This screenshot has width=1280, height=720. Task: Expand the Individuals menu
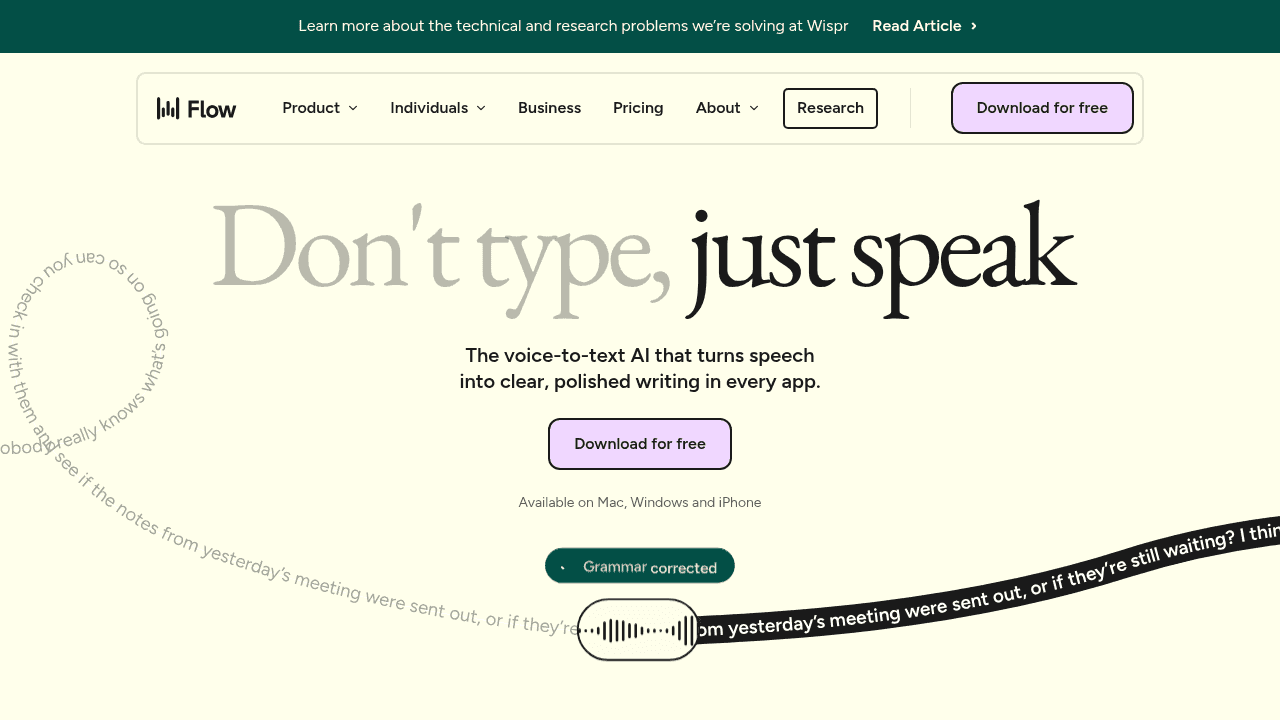coord(438,108)
